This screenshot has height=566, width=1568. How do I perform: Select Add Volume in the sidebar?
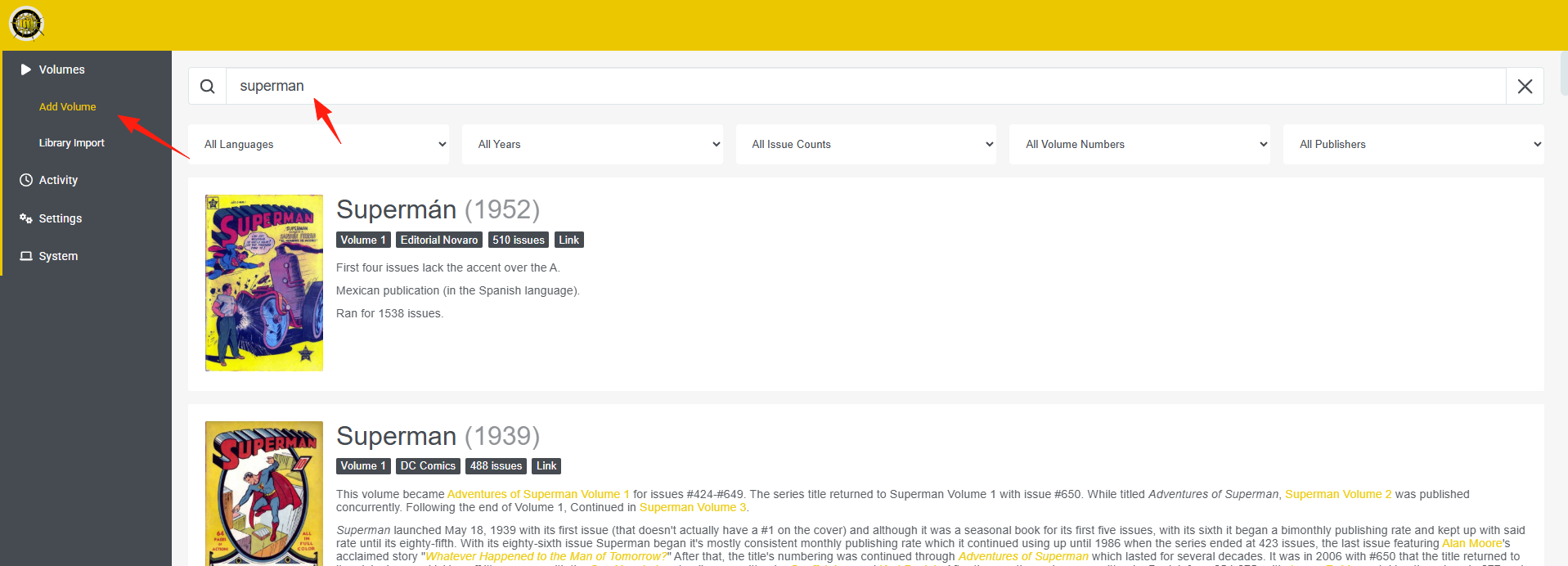click(x=68, y=106)
